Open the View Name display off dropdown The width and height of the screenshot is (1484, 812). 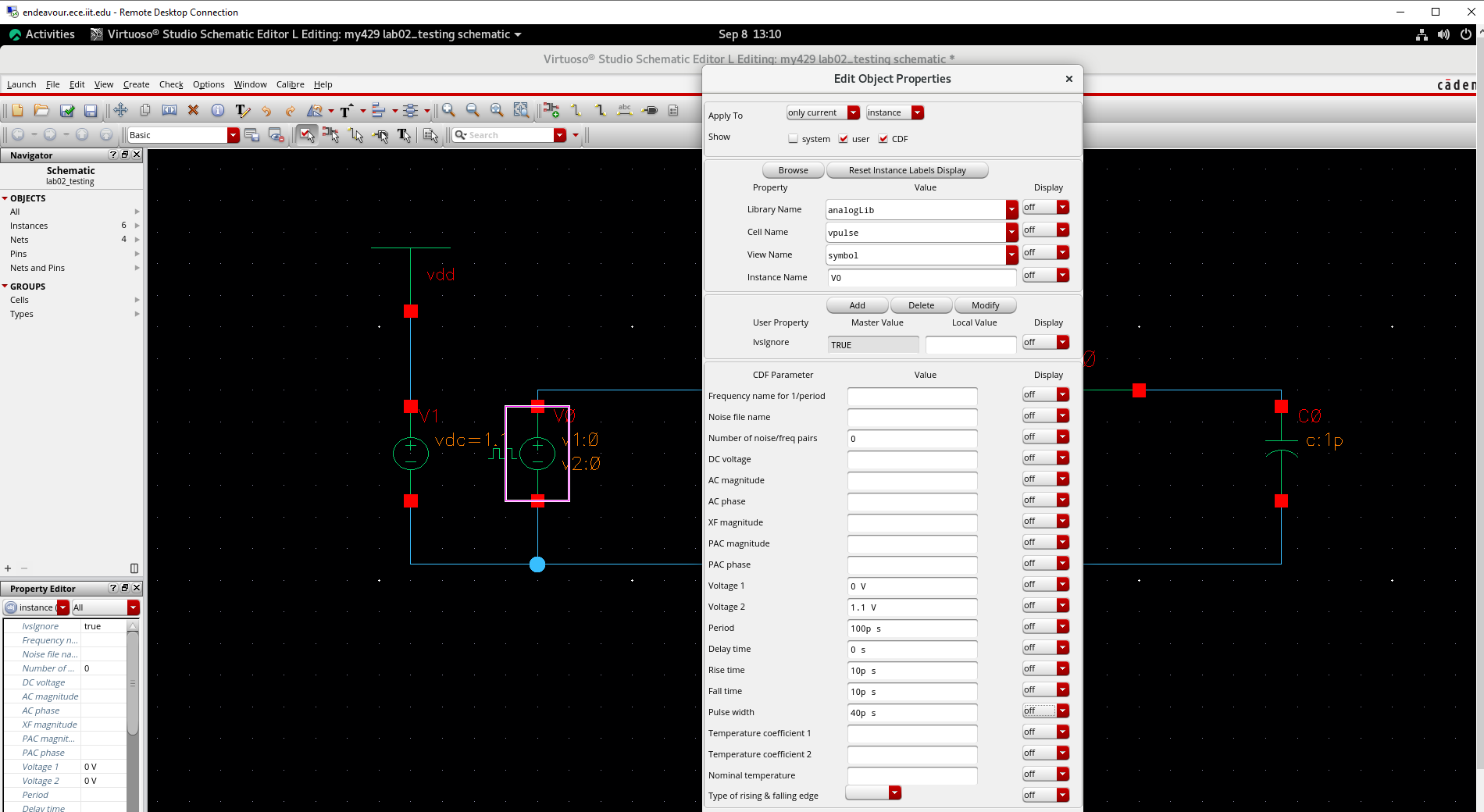[1046, 252]
